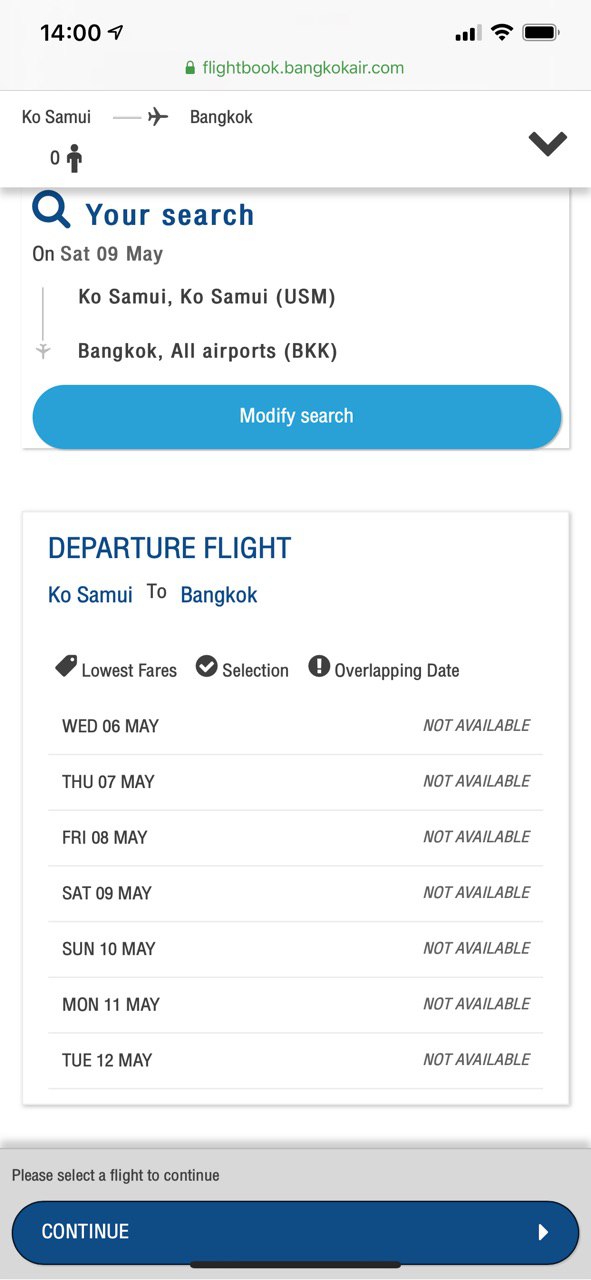Image resolution: width=591 pixels, height=1280 pixels.
Task: Tap the Lowest Fares tag icon
Action: [66, 667]
